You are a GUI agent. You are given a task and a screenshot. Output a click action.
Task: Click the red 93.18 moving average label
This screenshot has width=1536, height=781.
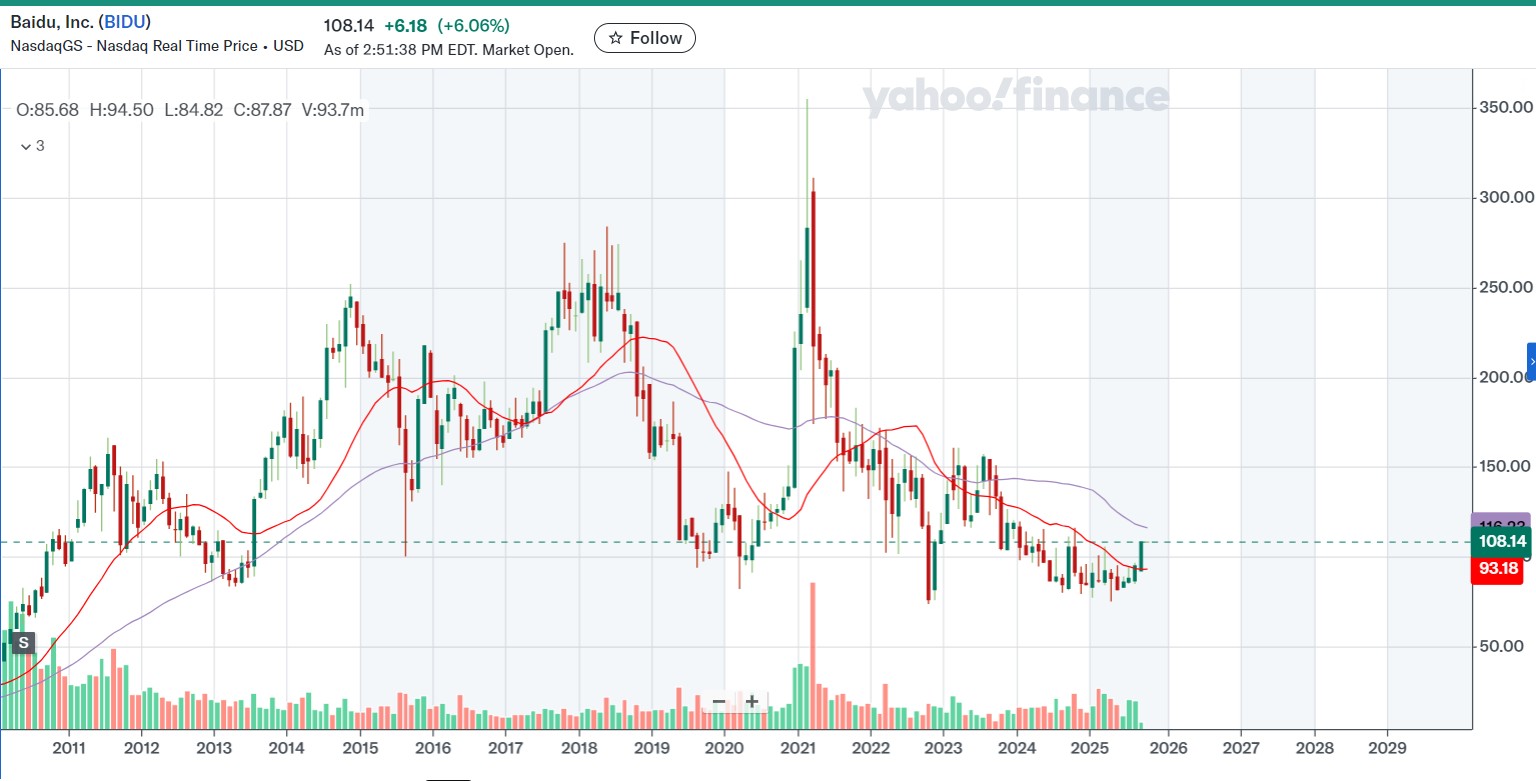pos(1499,570)
